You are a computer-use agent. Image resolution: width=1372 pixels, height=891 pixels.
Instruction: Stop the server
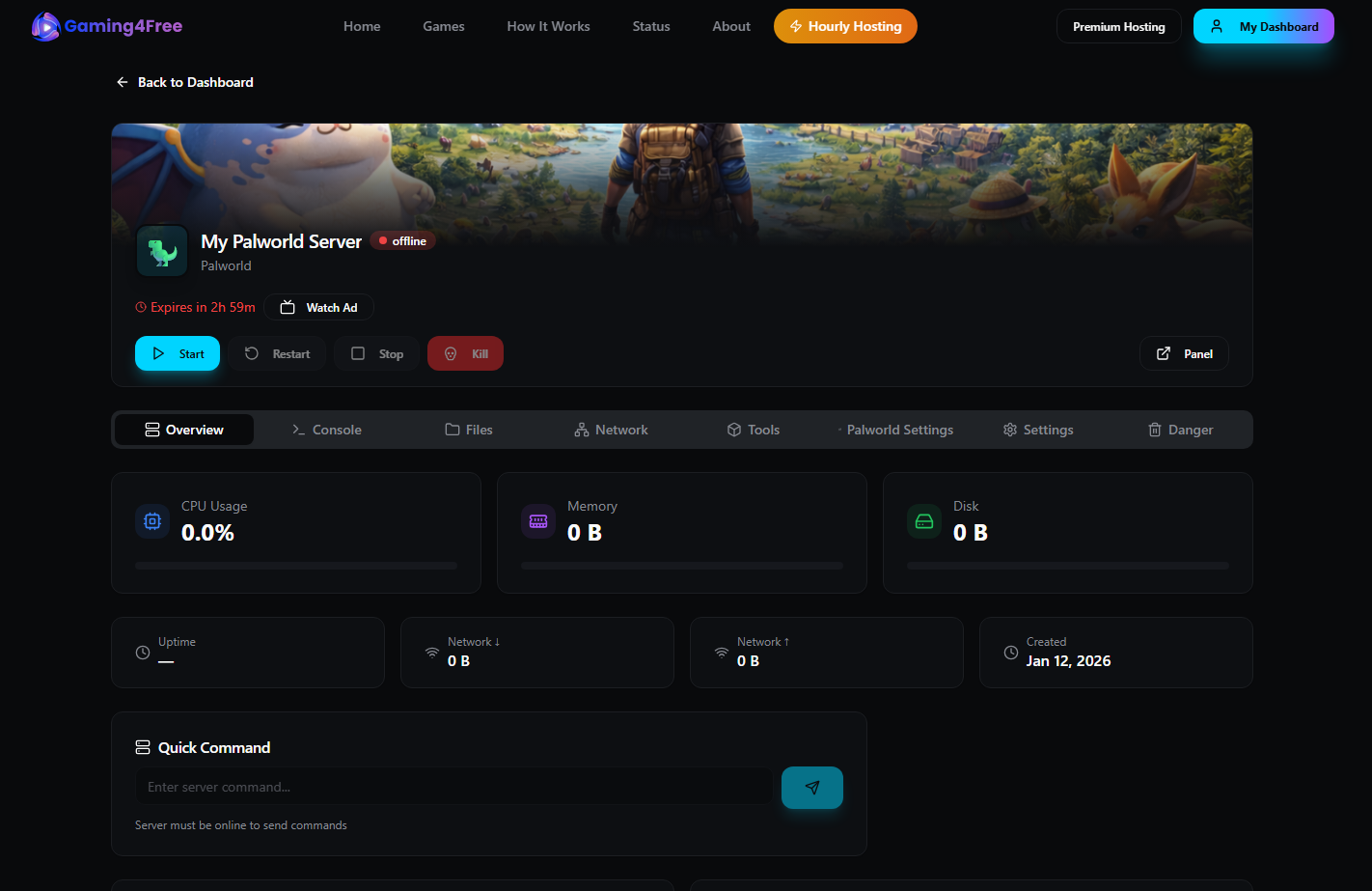[x=377, y=354]
